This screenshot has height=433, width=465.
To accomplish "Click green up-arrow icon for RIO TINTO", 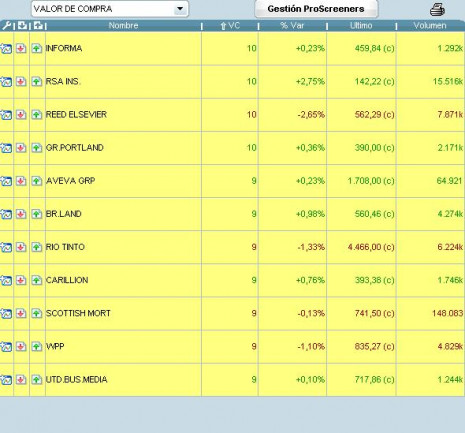I will pyautogui.click(x=37, y=247).
